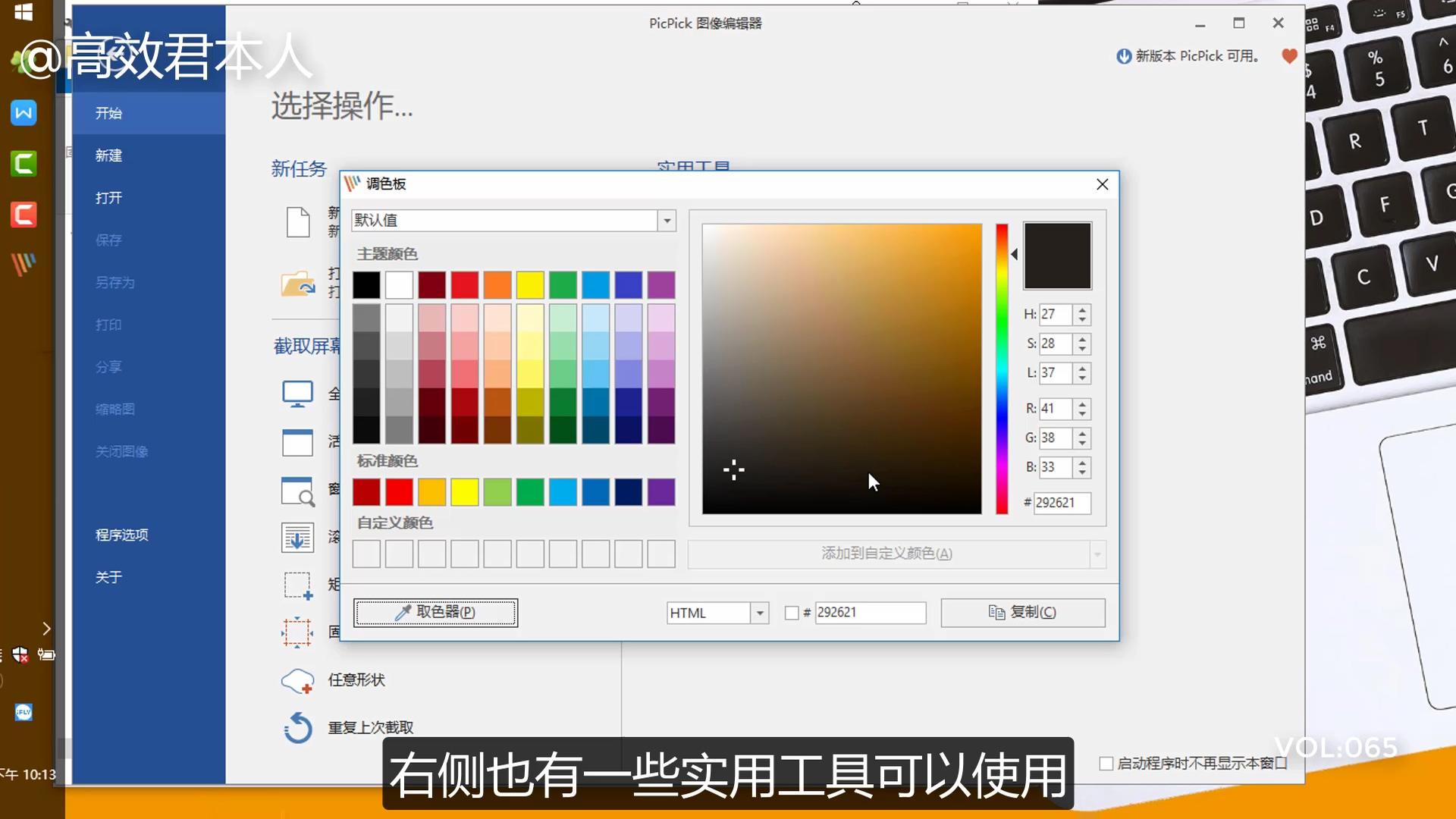Expand the taskbar hidden icons chevron

pos(46,629)
